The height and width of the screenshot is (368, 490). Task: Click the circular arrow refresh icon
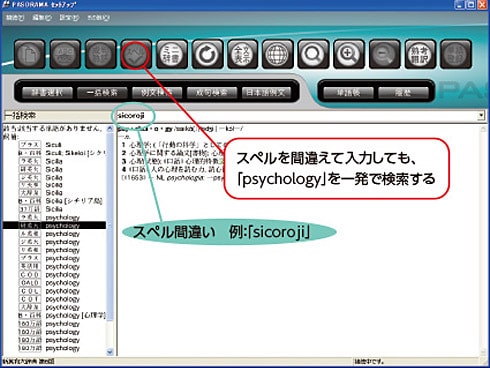[207, 54]
